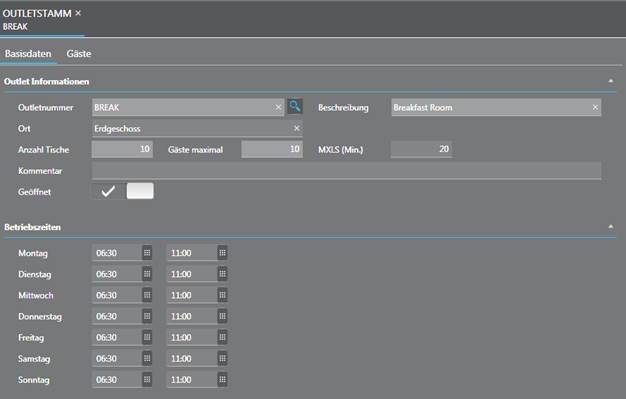Click the search magnifier icon beside Outletnummer
The height and width of the screenshot is (399, 626).
(295, 107)
